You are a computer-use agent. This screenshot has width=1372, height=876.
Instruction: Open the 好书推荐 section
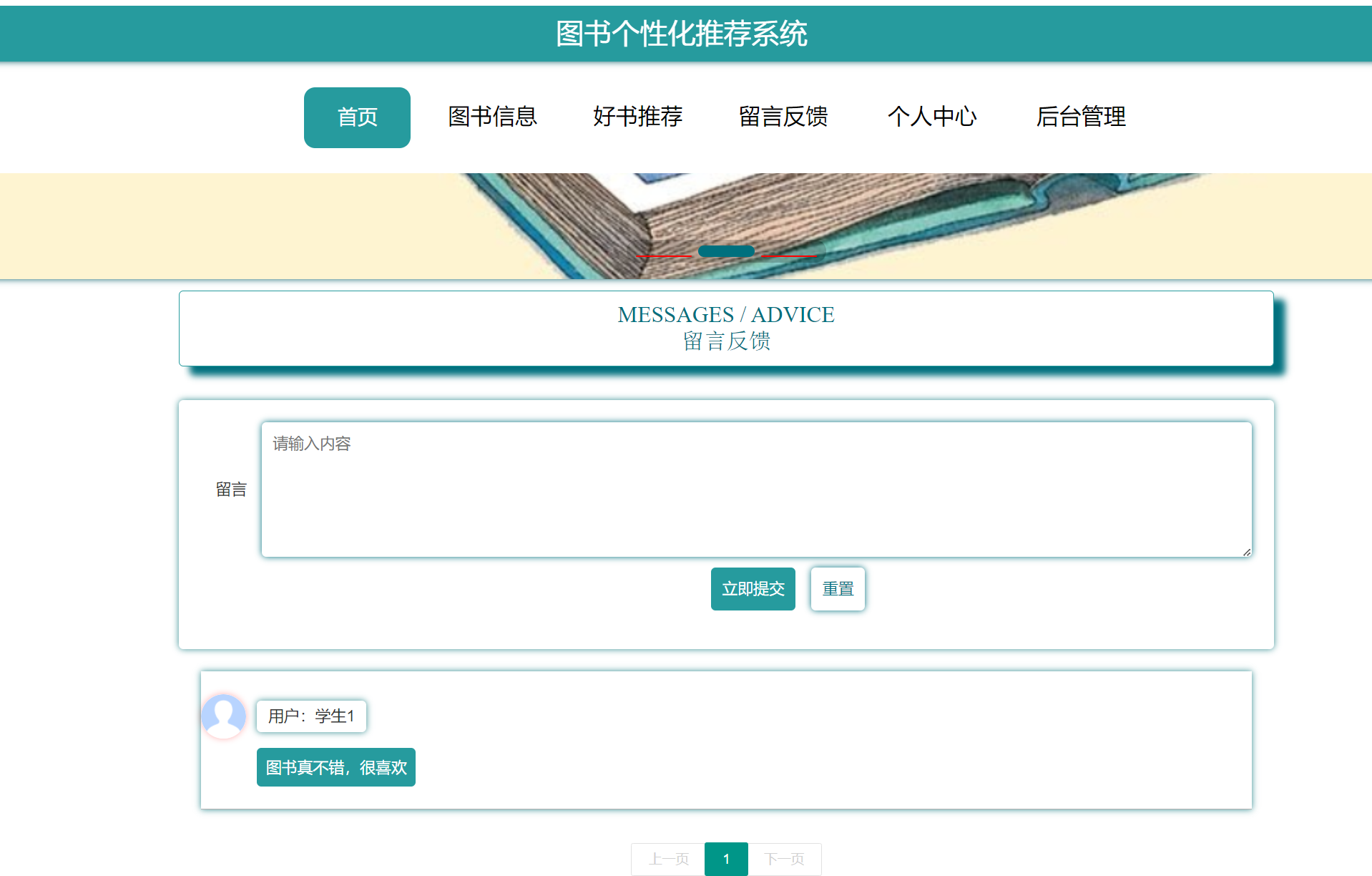coord(637,117)
